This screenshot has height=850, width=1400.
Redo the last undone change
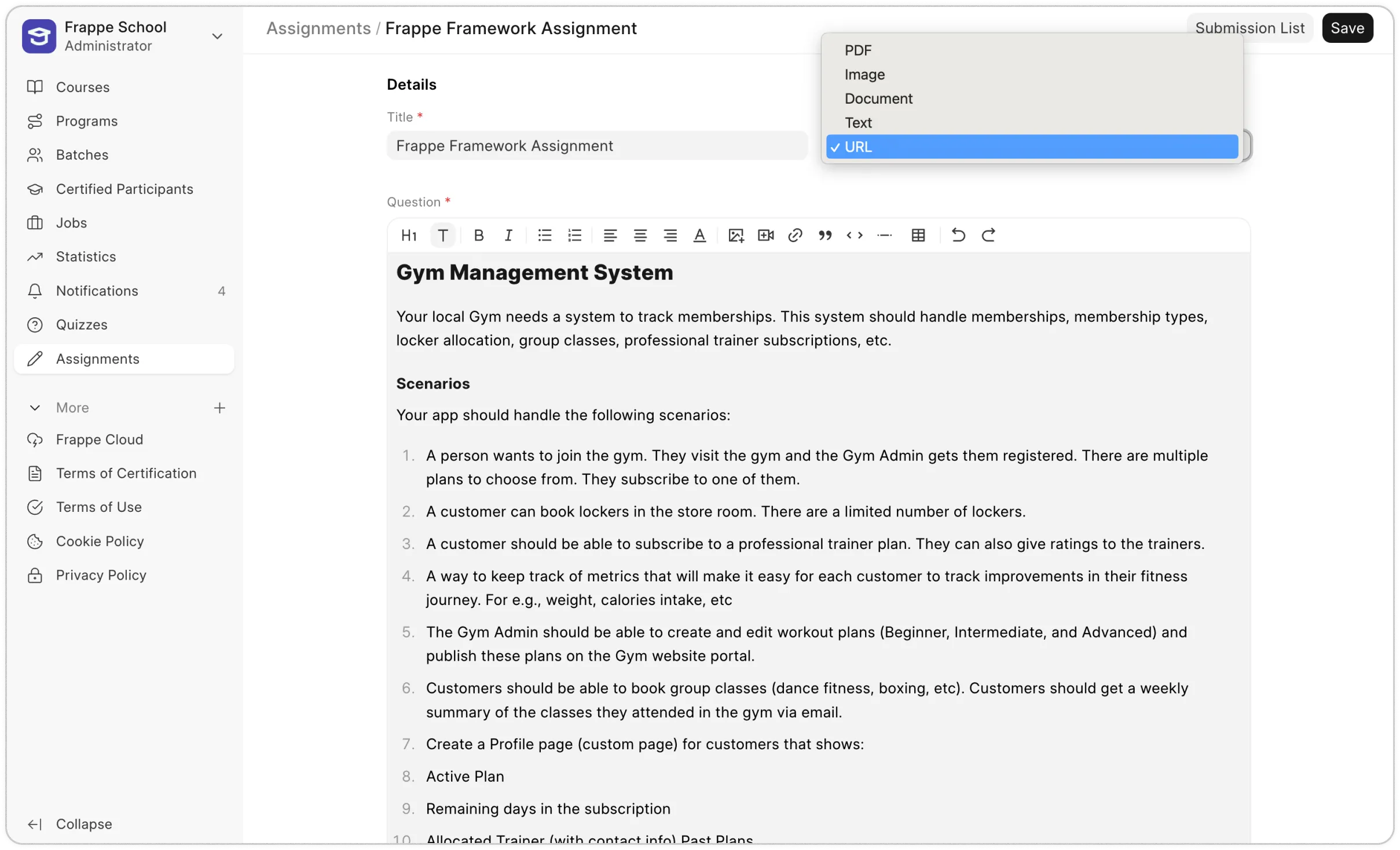pyautogui.click(x=989, y=235)
